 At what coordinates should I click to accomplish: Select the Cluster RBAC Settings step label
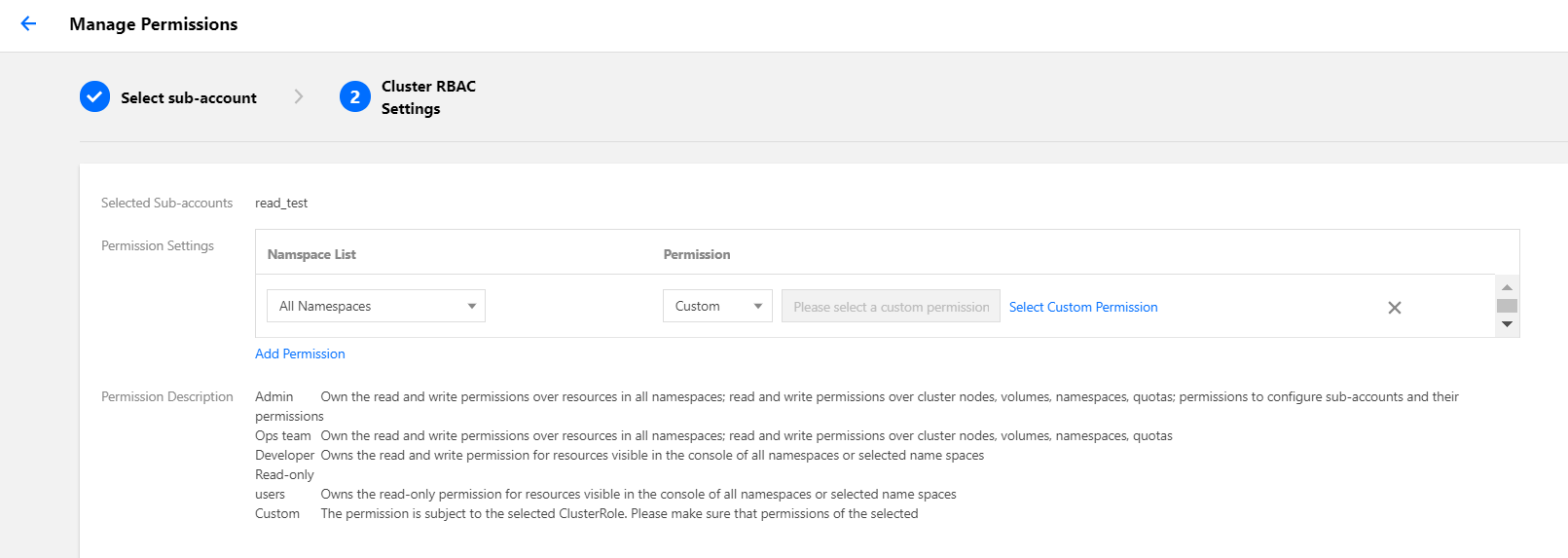pyautogui.click(x=428, y=97)
